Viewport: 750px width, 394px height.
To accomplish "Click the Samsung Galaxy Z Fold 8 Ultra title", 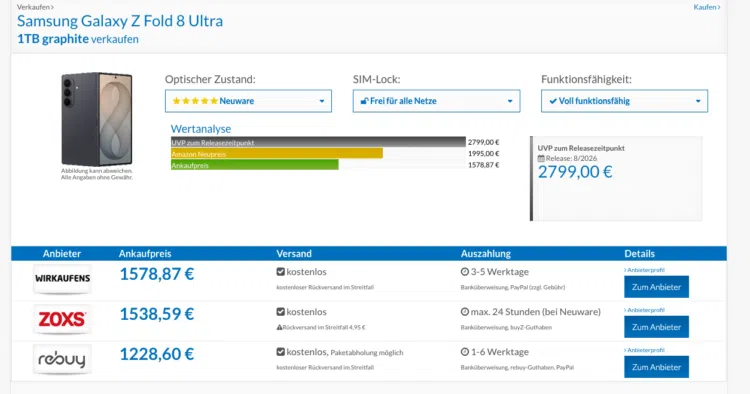I will 120,21.
